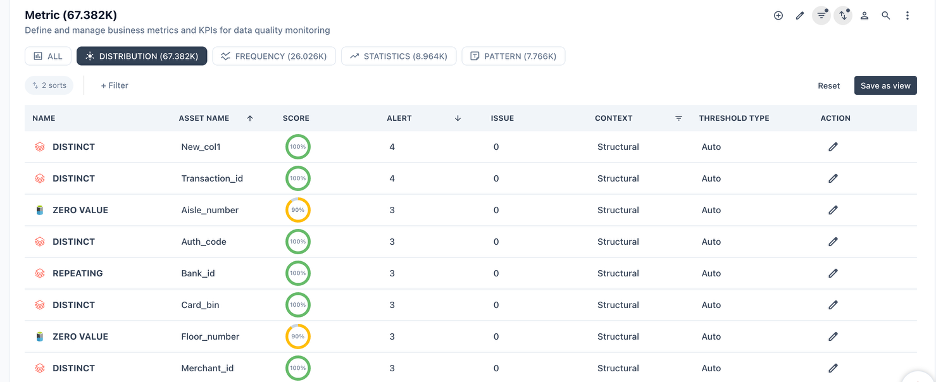Click the 100% score ring for Card_bin
The image size is (936, 382).
tap(298, 305)
